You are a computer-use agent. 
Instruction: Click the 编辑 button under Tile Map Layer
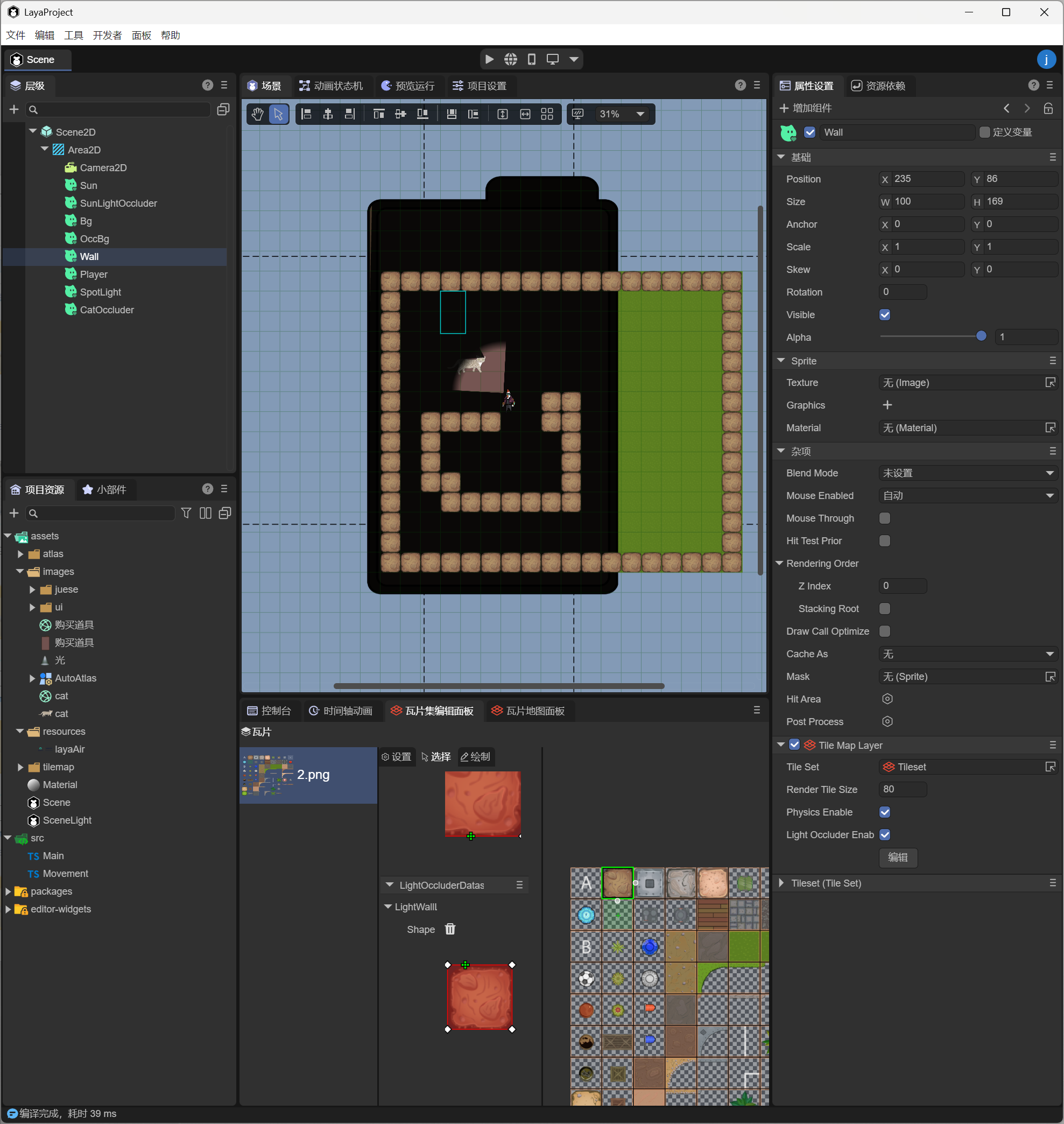[898, 858]
